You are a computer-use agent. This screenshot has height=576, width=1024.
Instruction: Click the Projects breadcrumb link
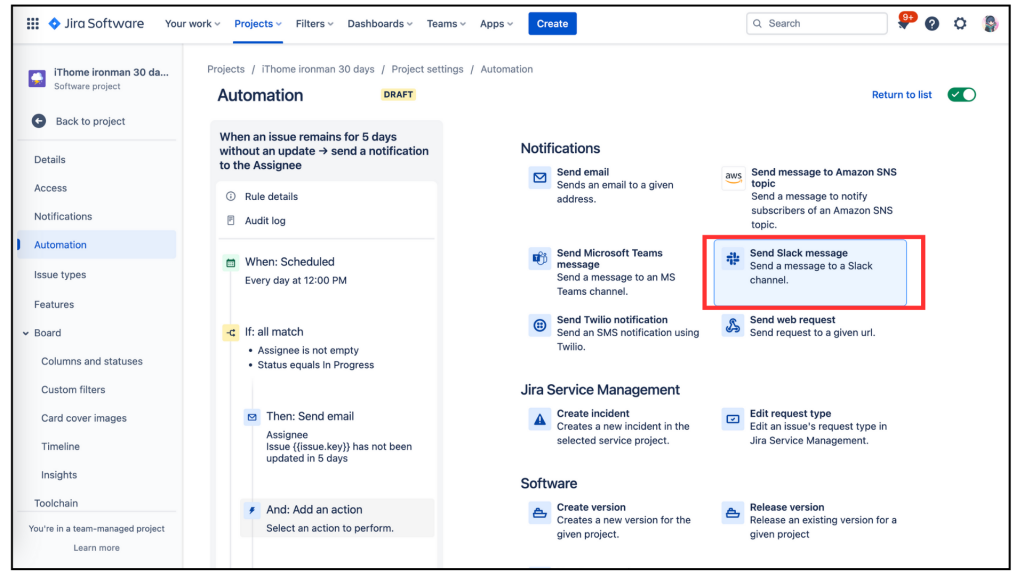tap(226, 69)
